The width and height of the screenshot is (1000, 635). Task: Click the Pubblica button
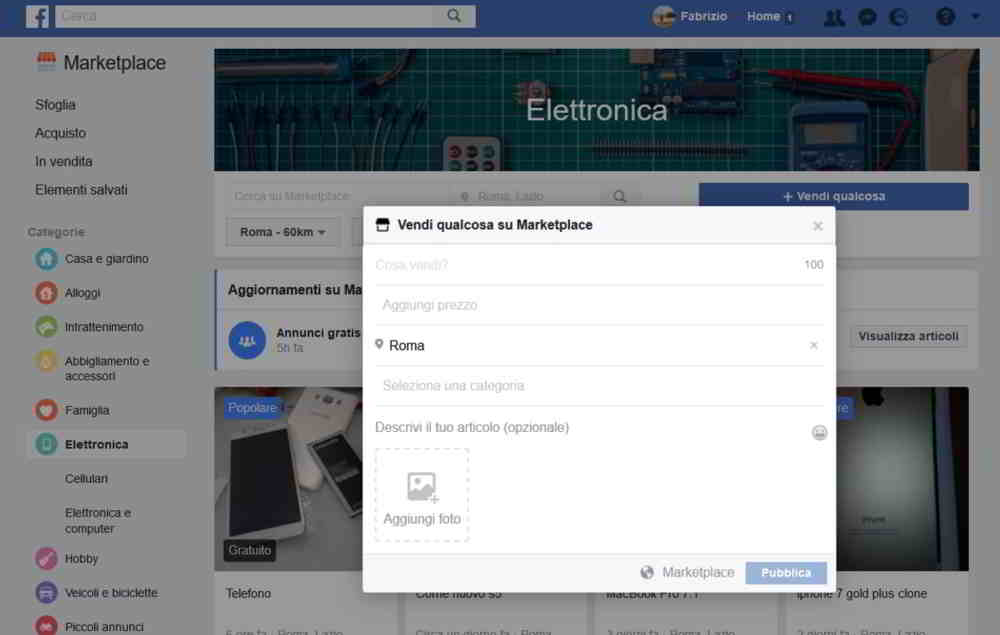786,573
